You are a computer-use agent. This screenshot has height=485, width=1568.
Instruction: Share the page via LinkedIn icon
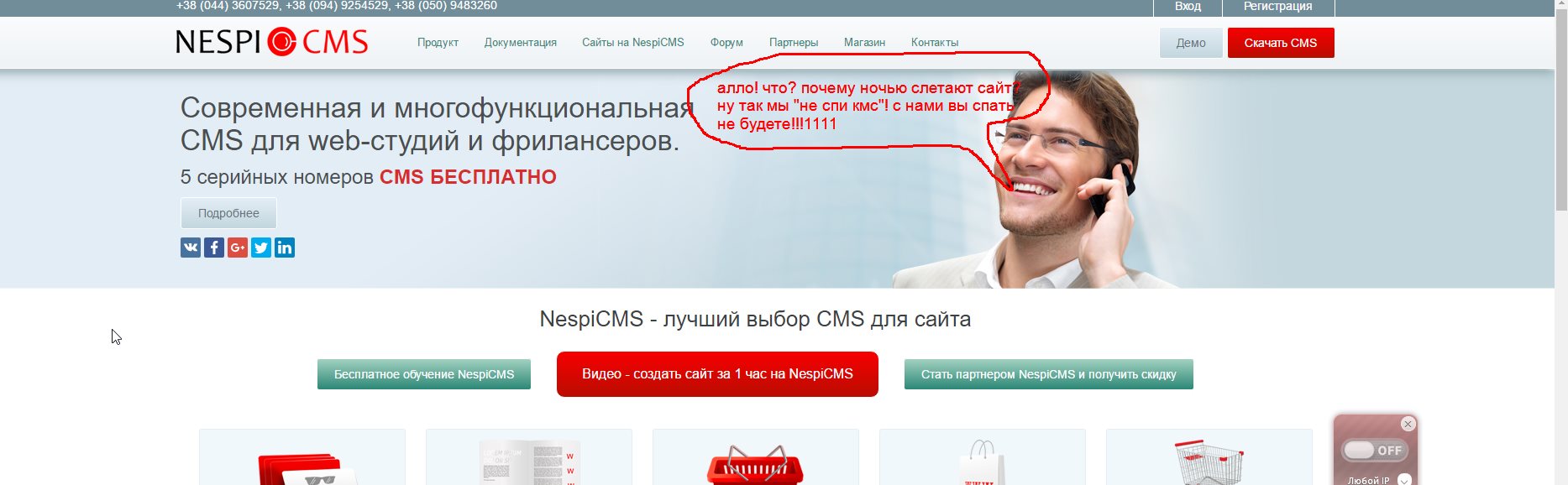click(x=285, y=248)
